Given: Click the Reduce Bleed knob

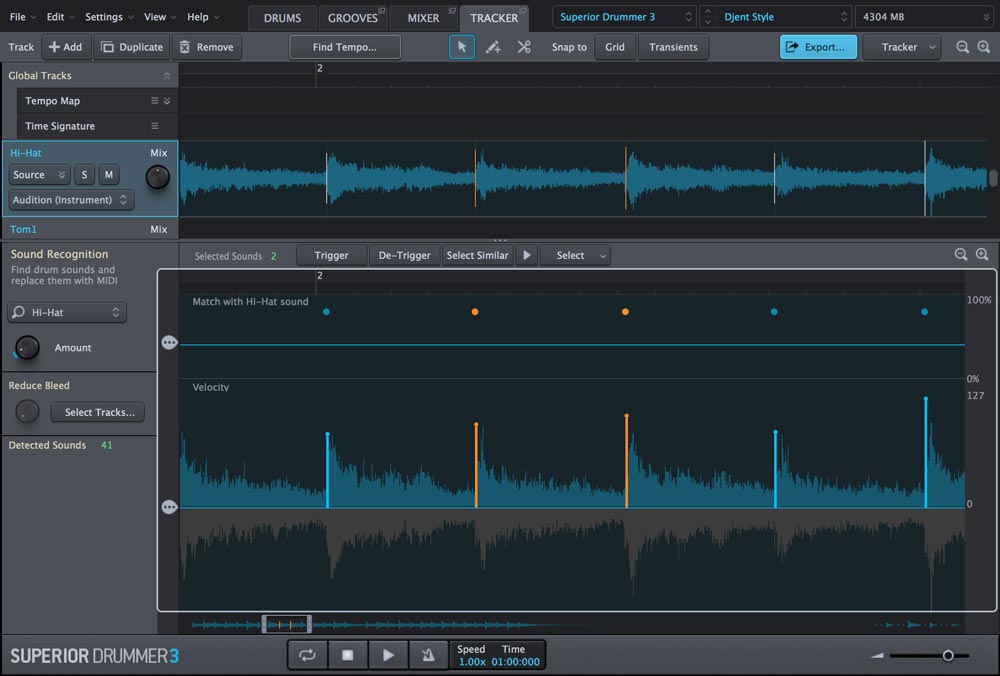Looking at the screenshot, I should click(27, 411).
